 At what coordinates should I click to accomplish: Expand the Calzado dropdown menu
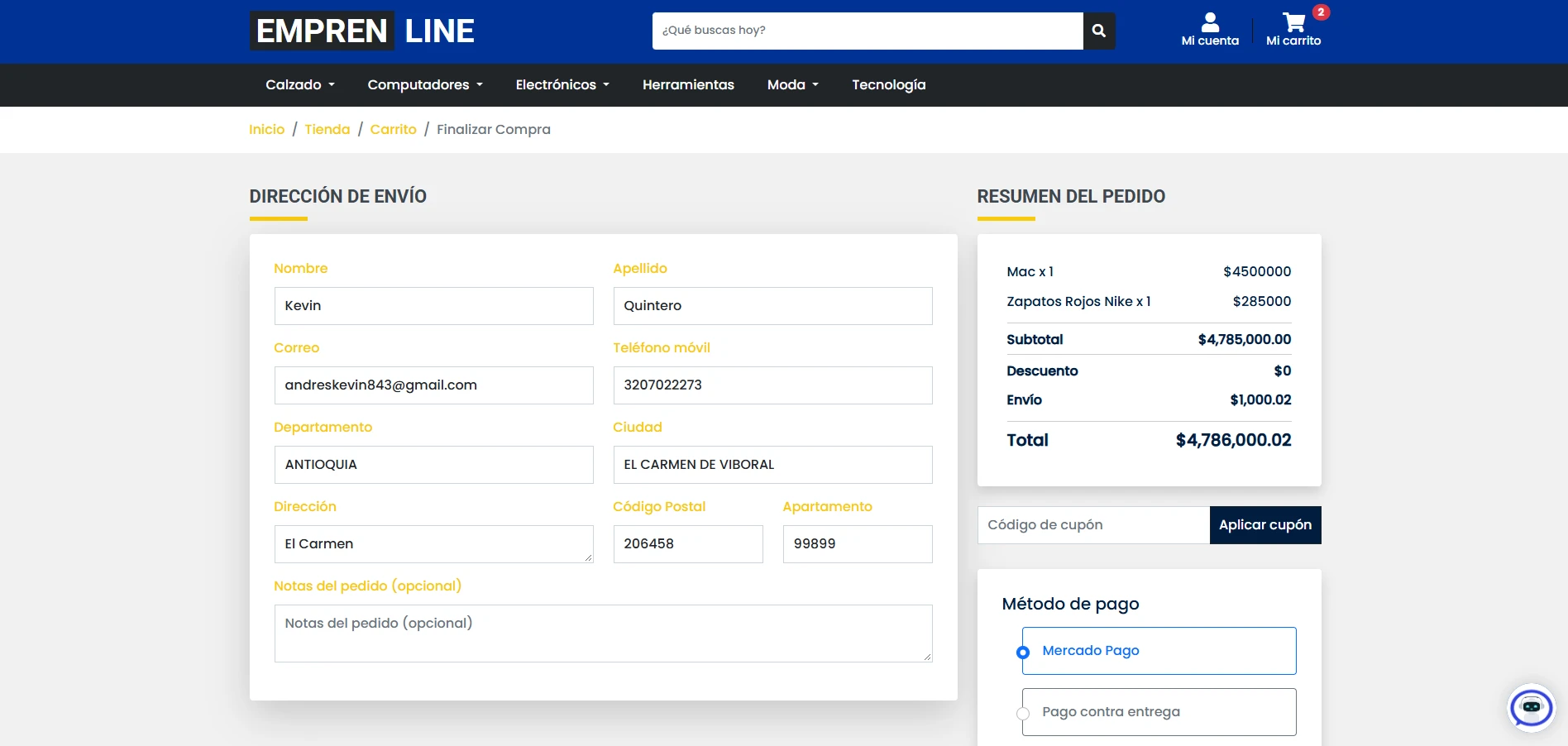click(300, 84)
